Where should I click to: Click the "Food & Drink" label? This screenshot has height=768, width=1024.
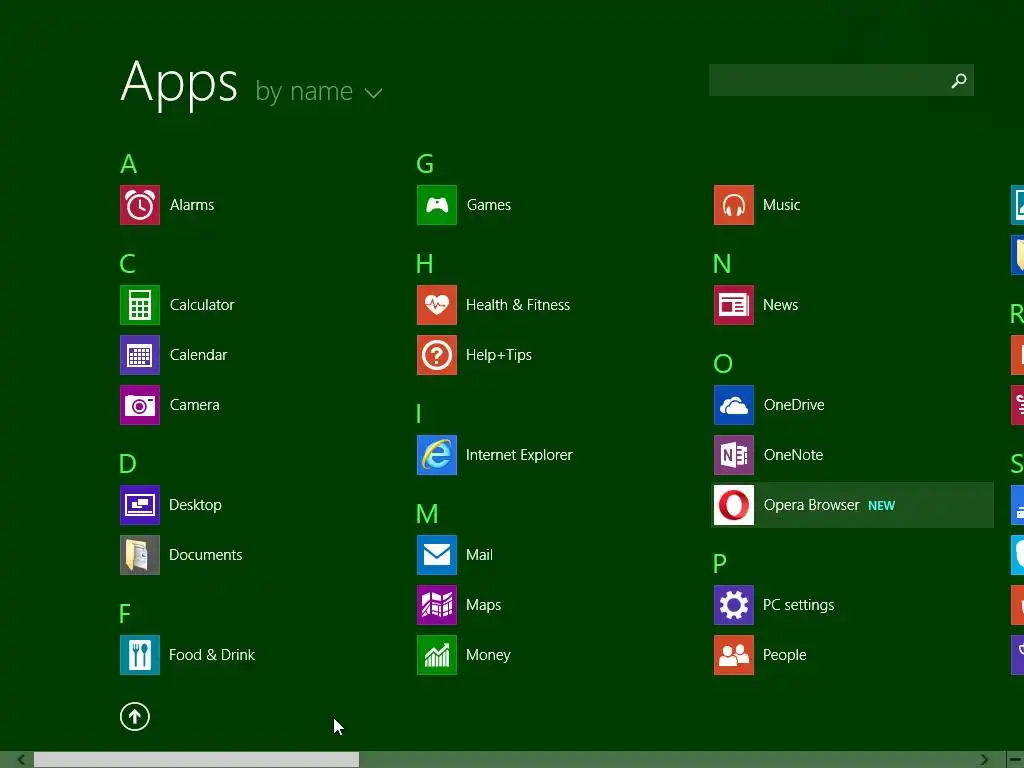(212, 655)
